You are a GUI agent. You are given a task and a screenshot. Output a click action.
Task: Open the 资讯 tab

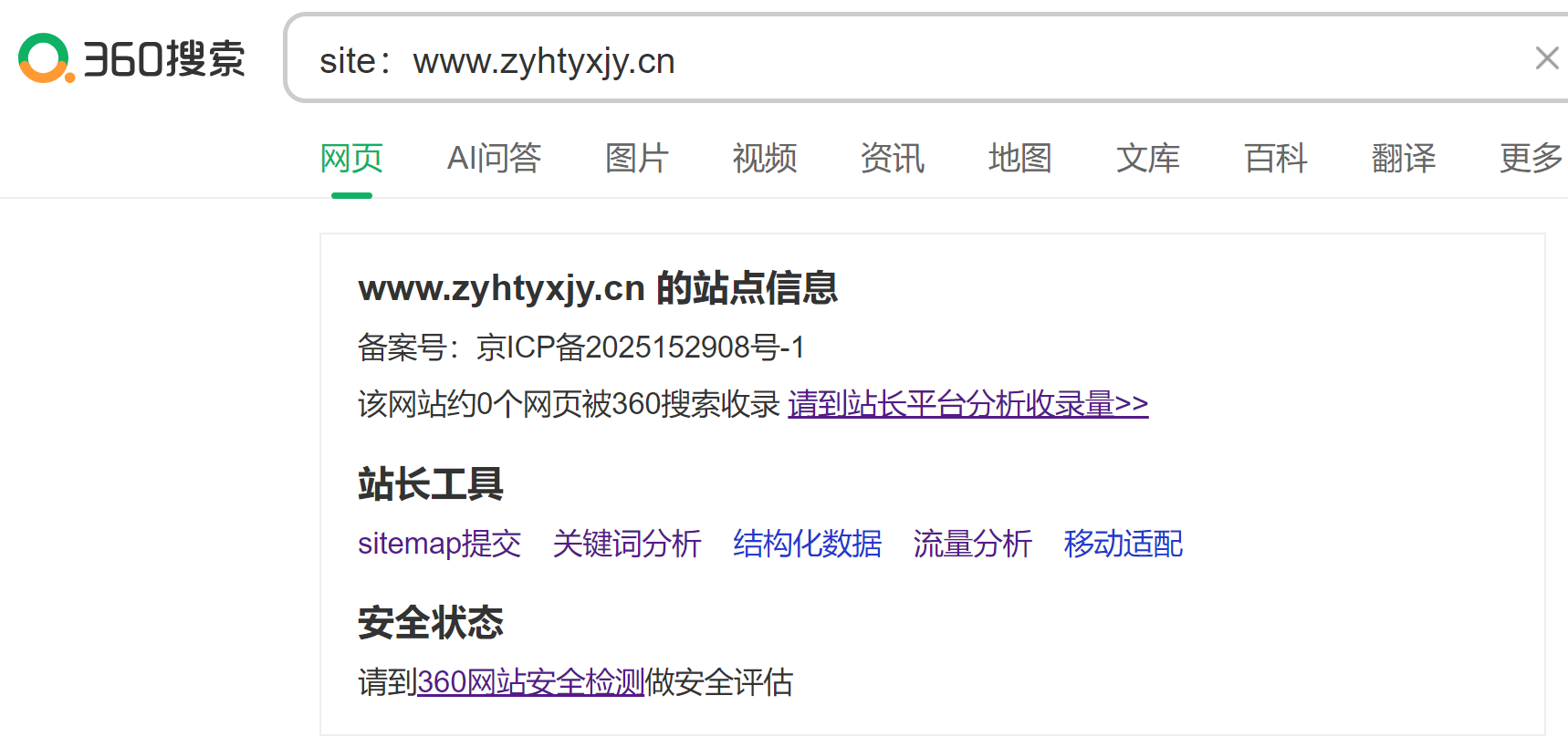pos(893,159)
